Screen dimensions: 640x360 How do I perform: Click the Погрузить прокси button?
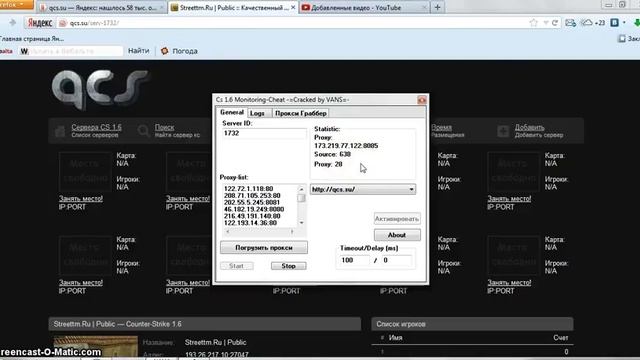tap(264, 247)
